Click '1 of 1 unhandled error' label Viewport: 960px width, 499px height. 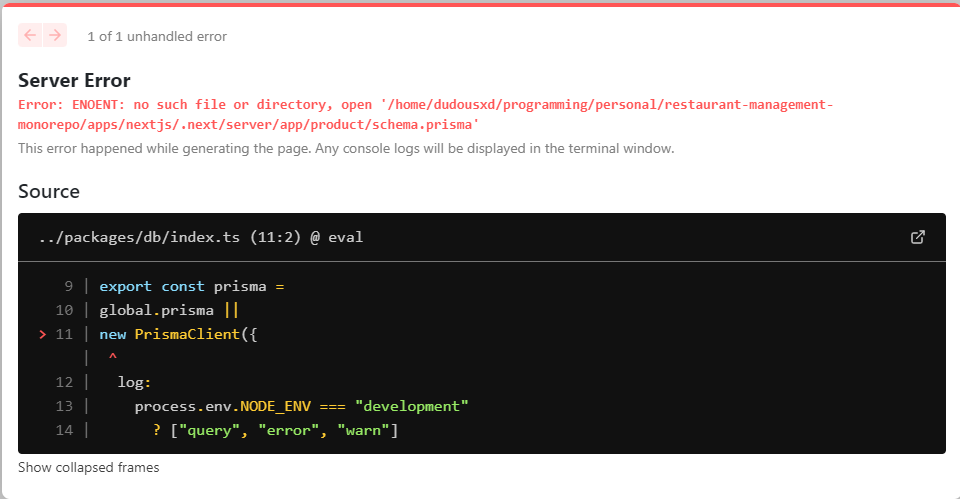[x=157, y=36]
